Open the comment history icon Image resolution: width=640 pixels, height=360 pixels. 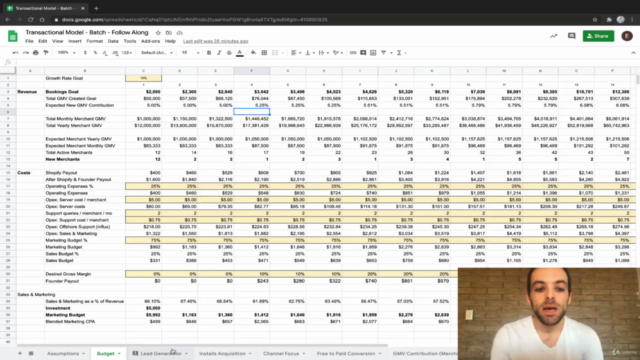571,36
